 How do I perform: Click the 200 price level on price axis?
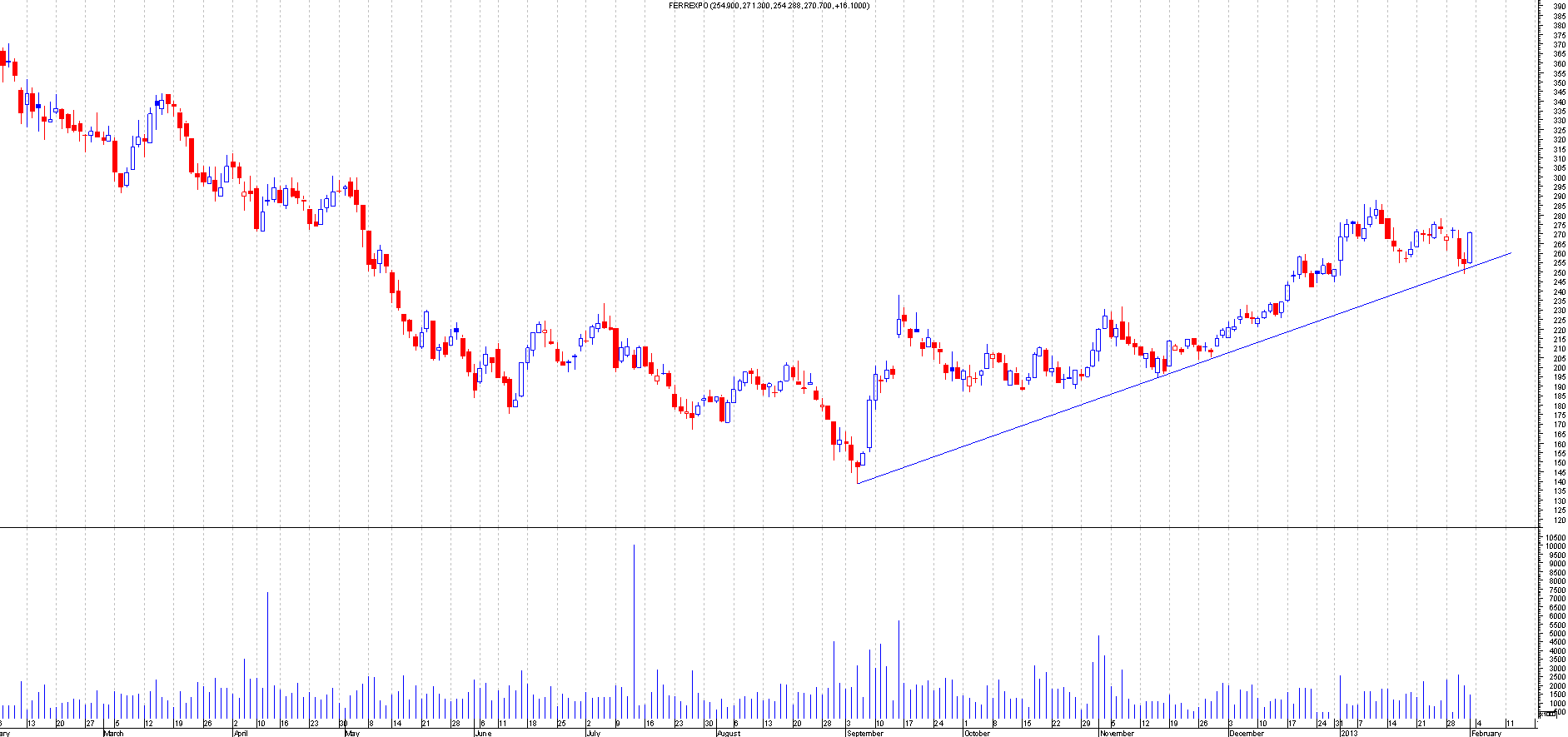coord(1559,368)
